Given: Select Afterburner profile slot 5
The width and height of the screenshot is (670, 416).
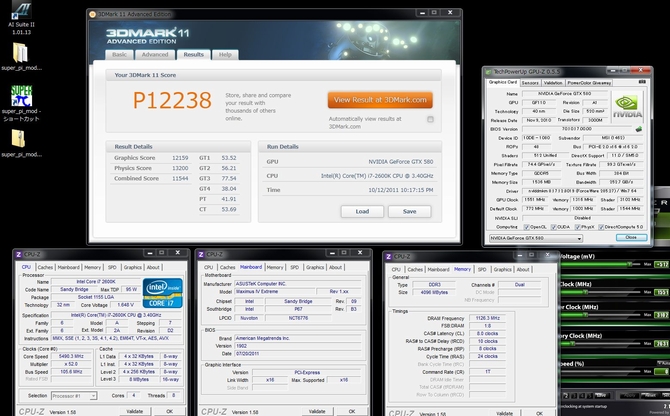Looking at the screenshot, I should point(590,395).
